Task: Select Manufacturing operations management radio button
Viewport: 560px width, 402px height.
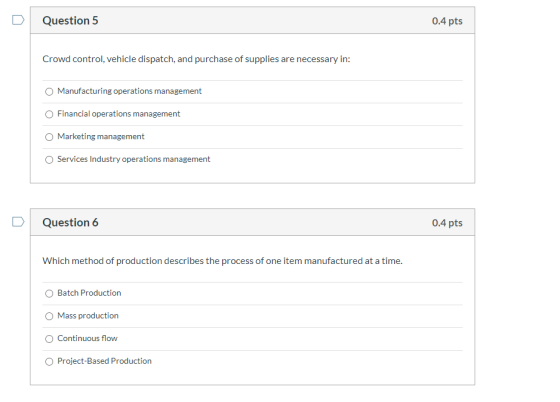Action: pos(49,92)
